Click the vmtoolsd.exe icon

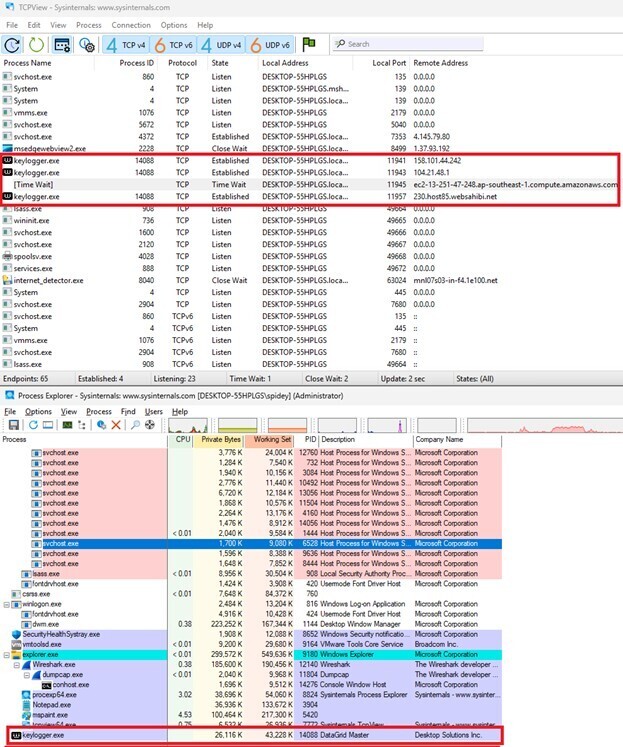tap(17, 645)
